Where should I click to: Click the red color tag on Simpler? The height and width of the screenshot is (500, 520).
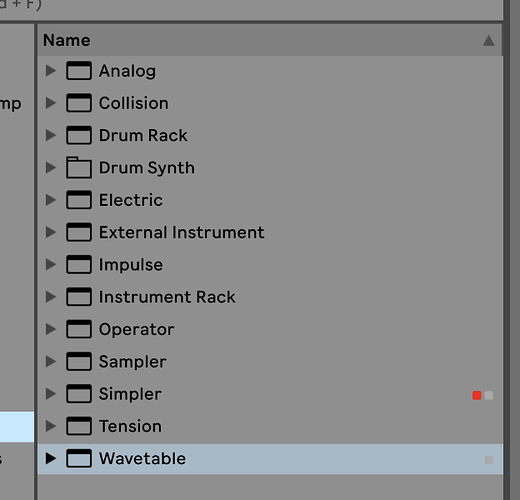point(477,395)
